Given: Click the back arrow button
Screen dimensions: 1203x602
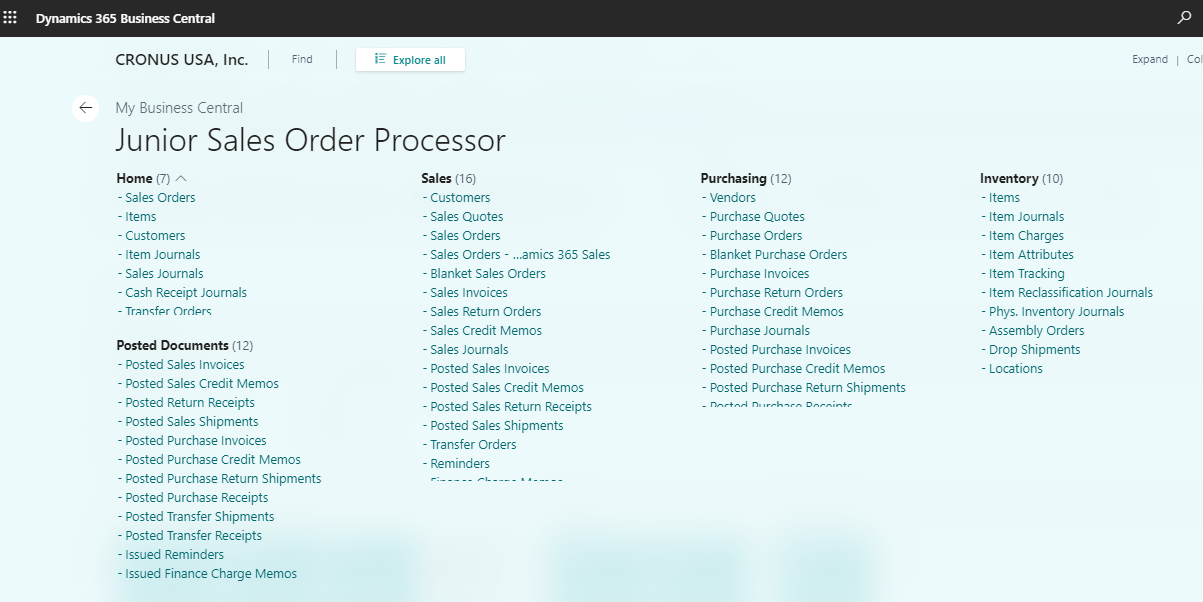Looking at the screenshot, I should [86, 108].
